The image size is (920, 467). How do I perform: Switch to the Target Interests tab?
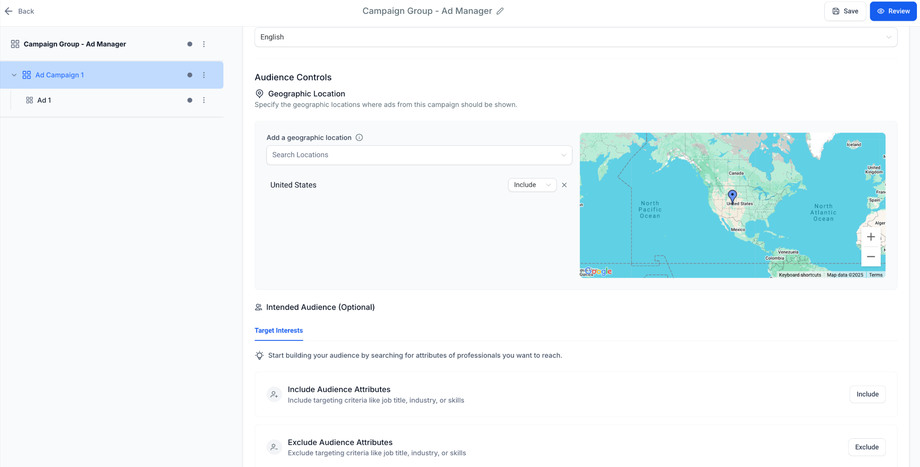(x=279, y=330)
